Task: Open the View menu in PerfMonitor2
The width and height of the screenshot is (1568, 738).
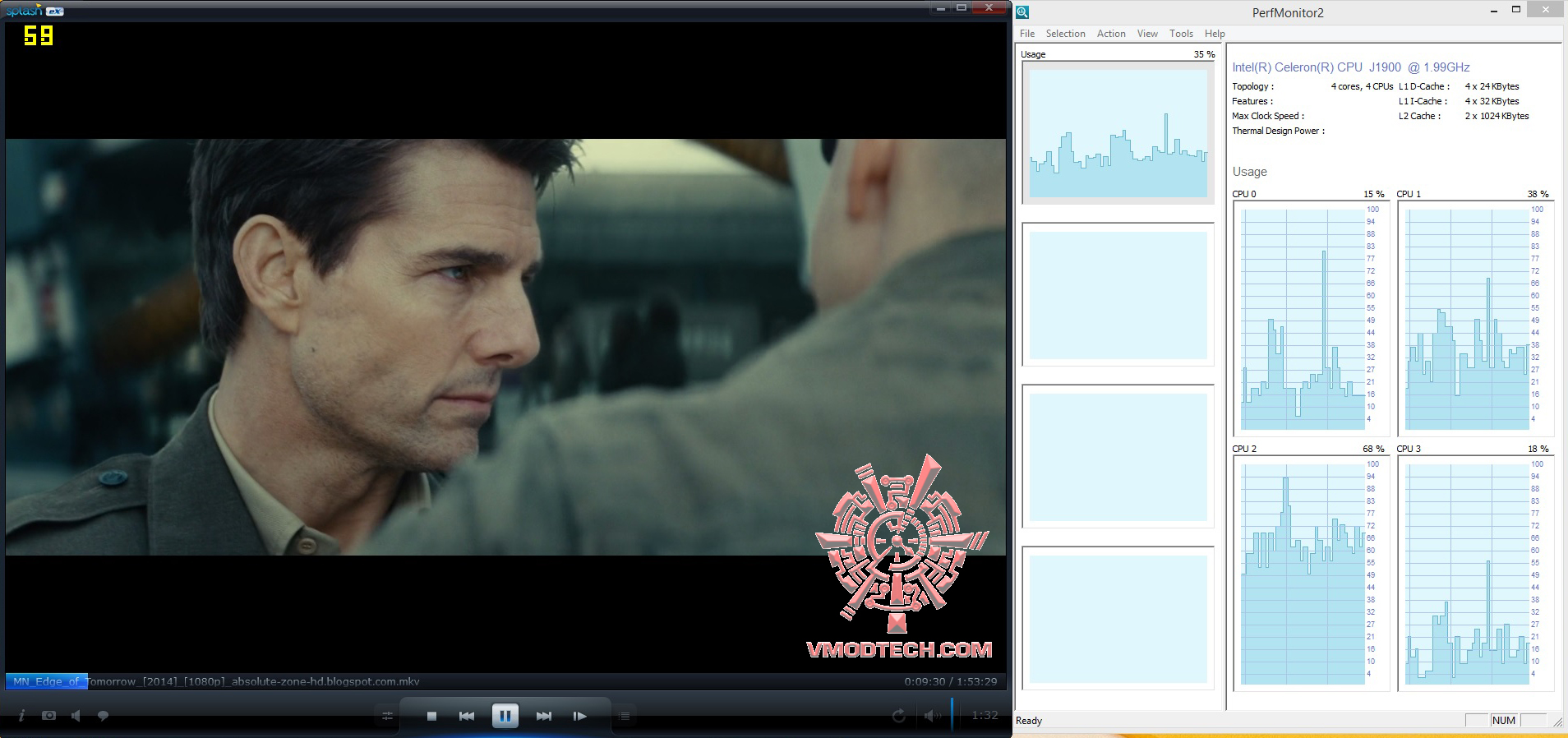Action: point(1147,34)
